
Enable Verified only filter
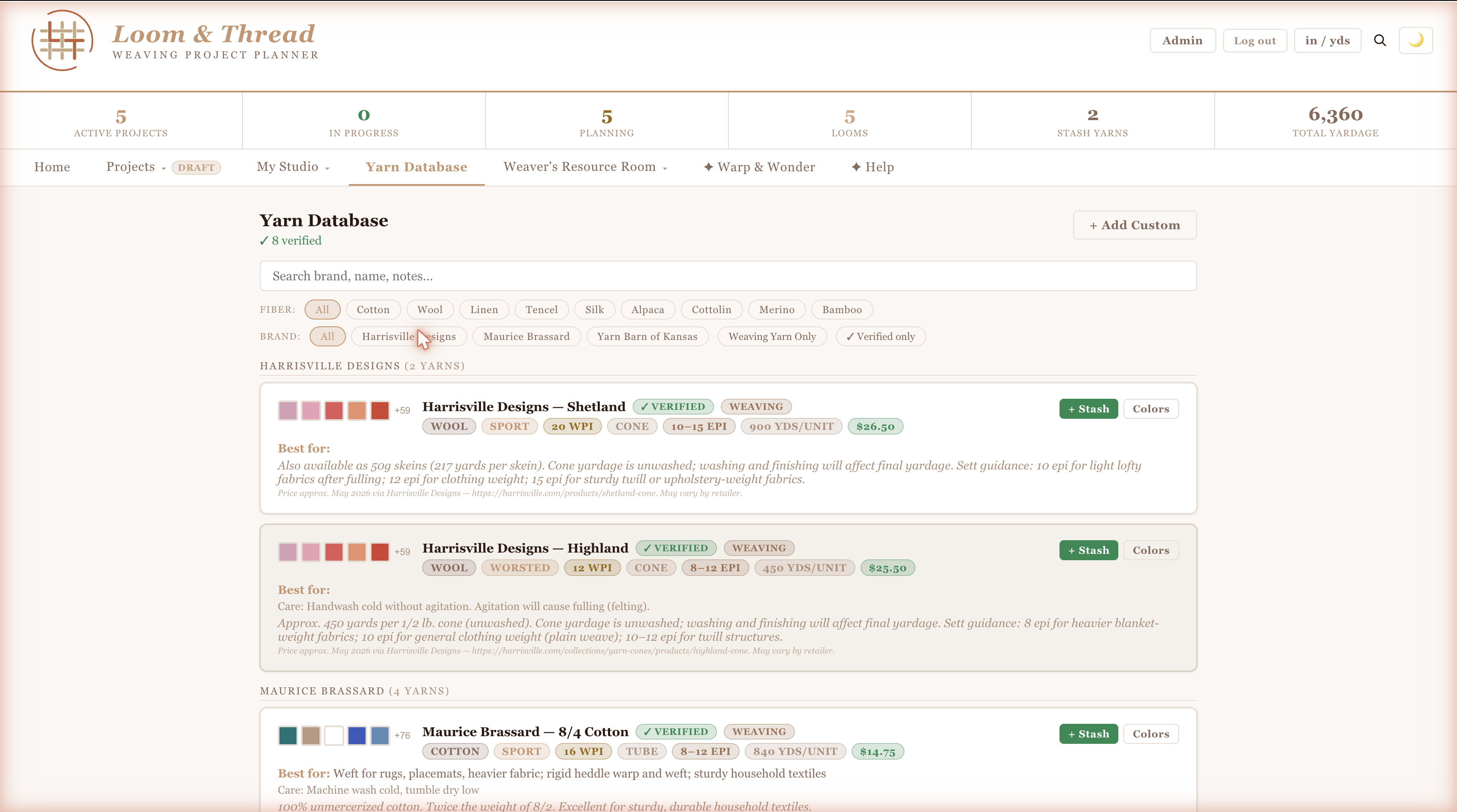coord(880,337)
